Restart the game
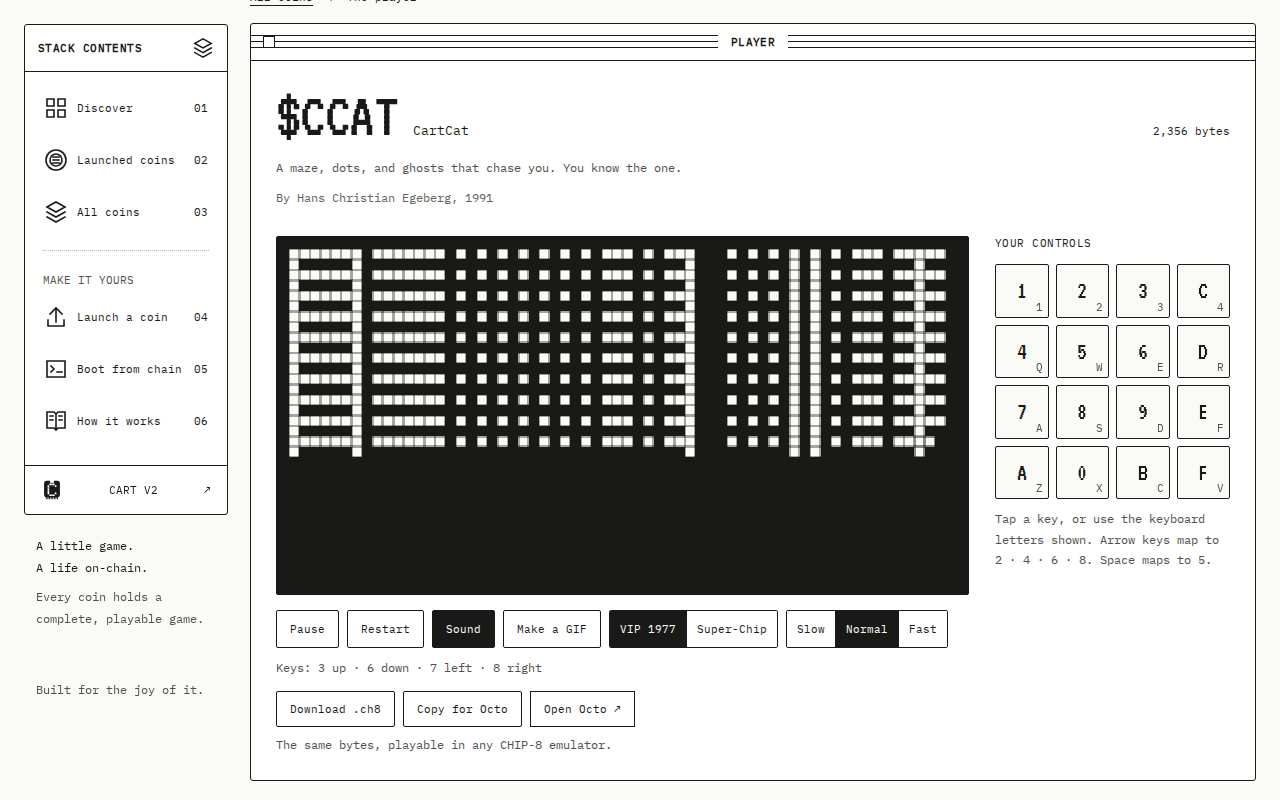 [385, 629]
